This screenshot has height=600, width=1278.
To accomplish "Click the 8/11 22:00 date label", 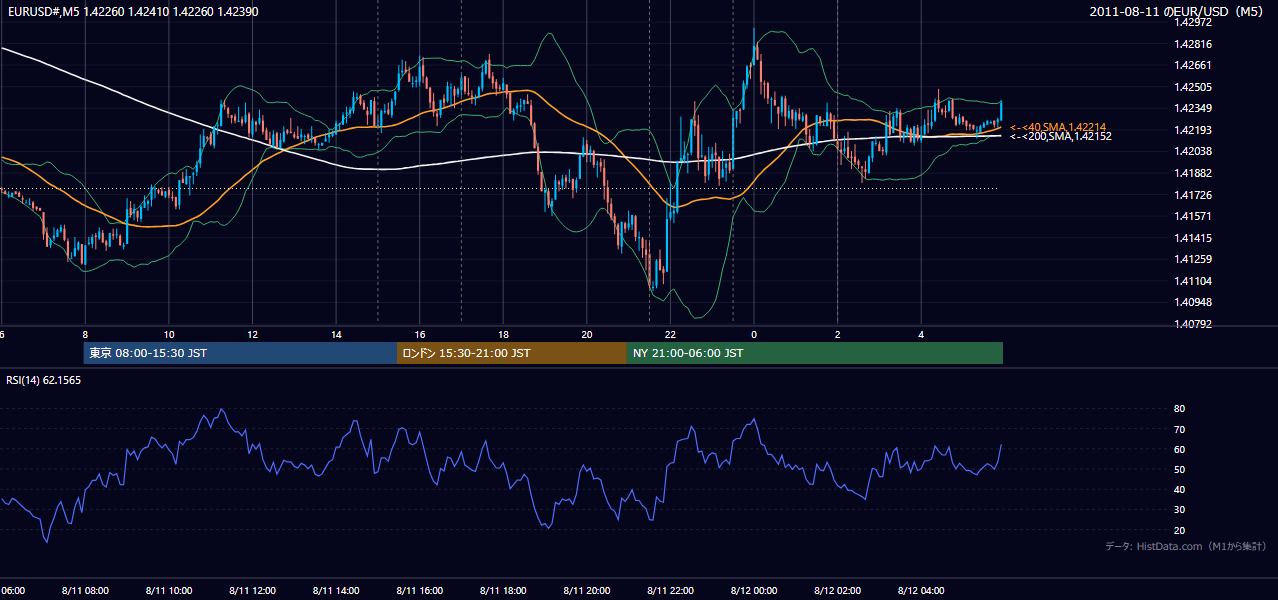I will (671, 591).
